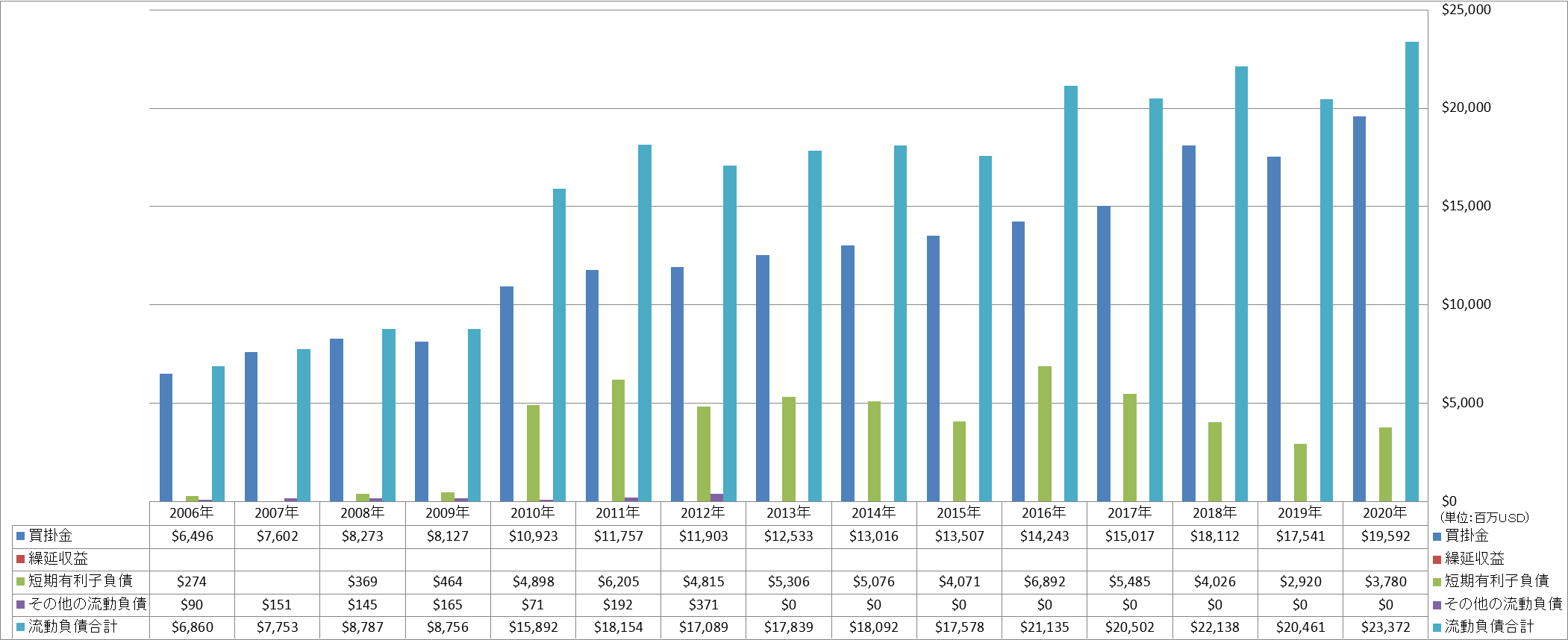Select the $10,923 cell for 2010

coord(533,536)
